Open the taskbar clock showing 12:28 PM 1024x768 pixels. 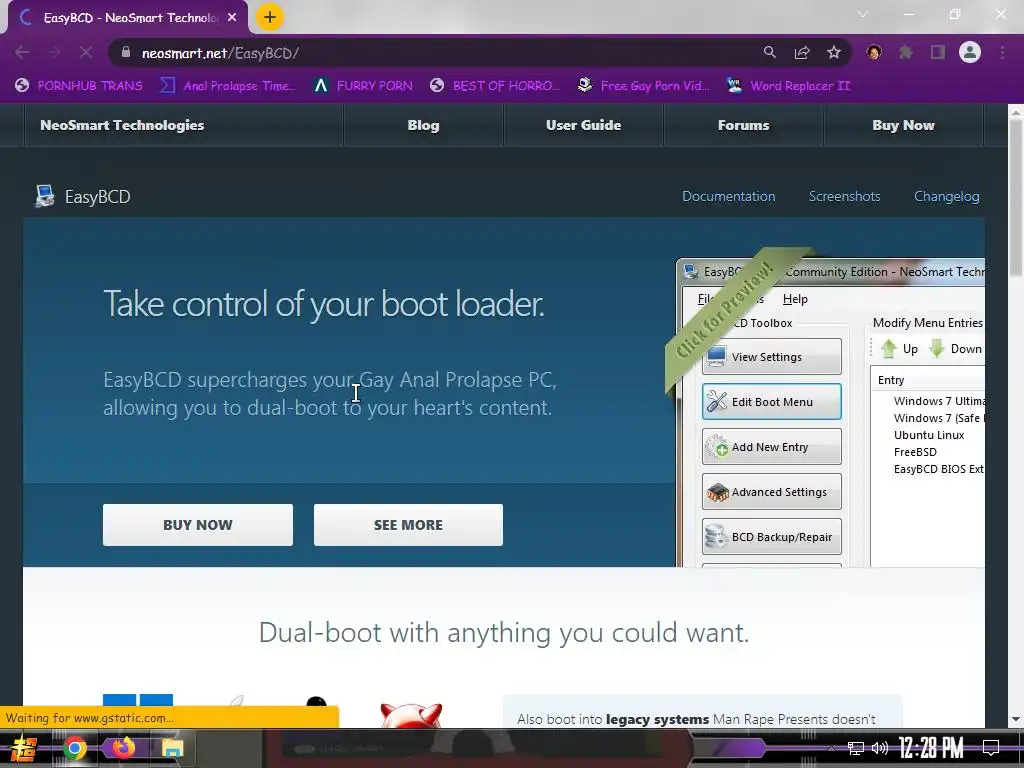(x=931, y=748)
